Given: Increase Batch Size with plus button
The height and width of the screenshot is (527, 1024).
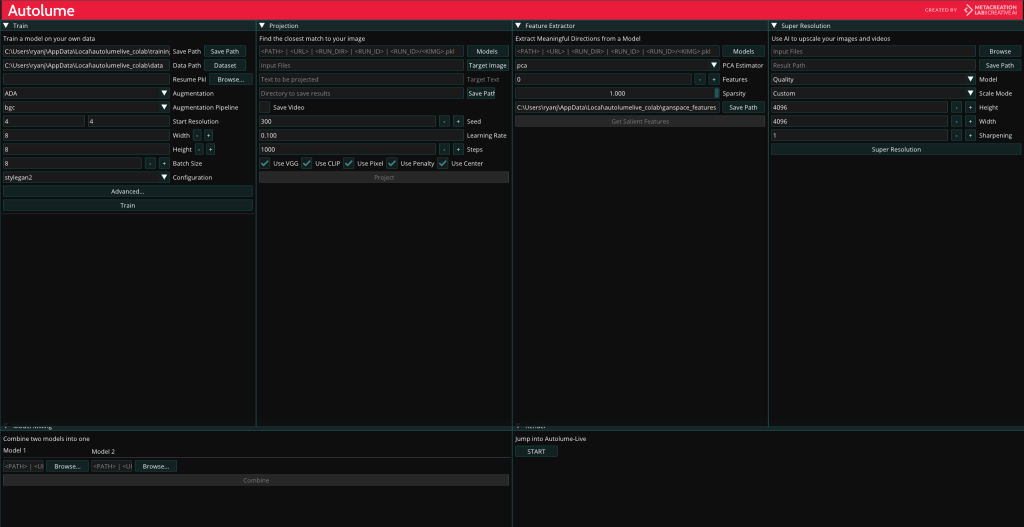Looking at the screenshot, I should click(x=163, y=163).
